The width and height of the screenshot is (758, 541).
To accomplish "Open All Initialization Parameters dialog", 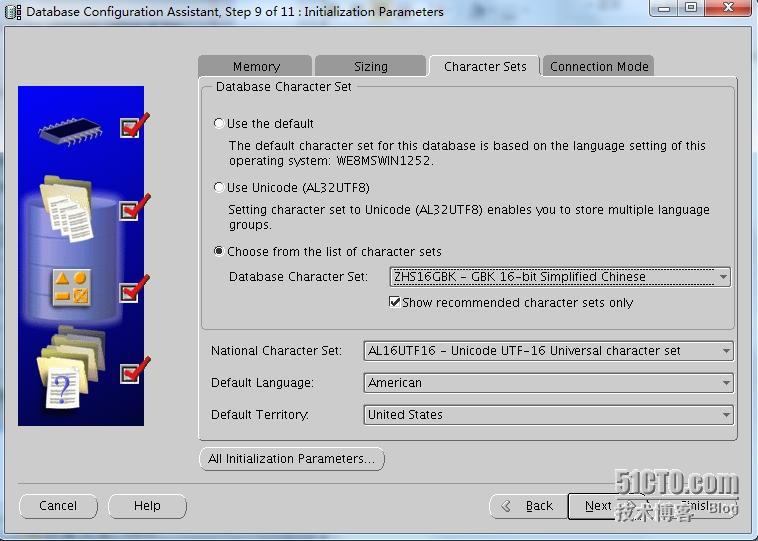I will tap(292, 458).
